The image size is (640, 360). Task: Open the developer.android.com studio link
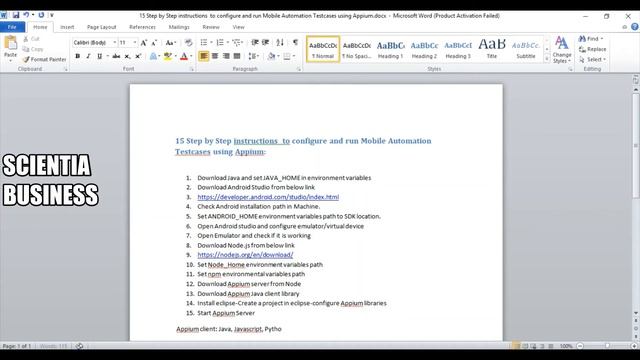tap(268, 197)
